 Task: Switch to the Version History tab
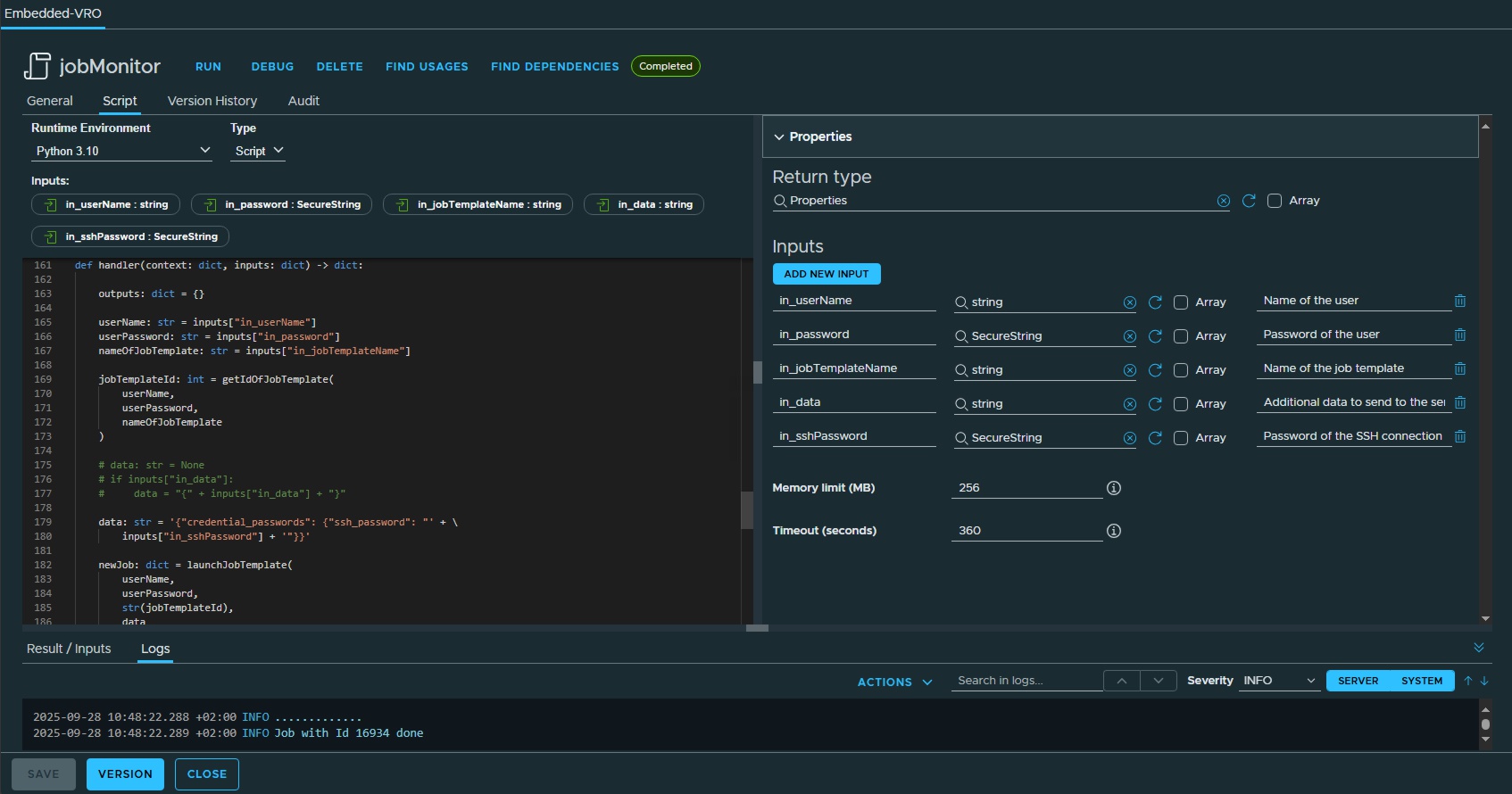(212, 101)
